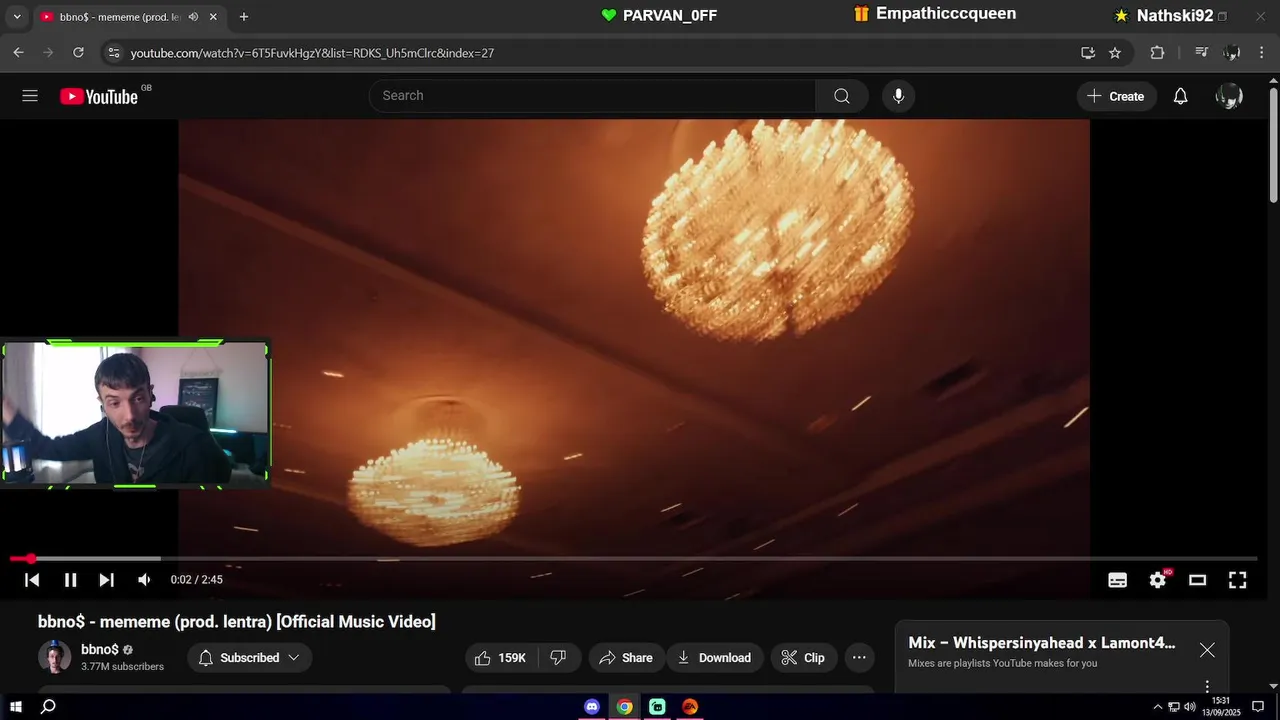
Task: Open Chrome profile avatar
Action: point(1232,53)
